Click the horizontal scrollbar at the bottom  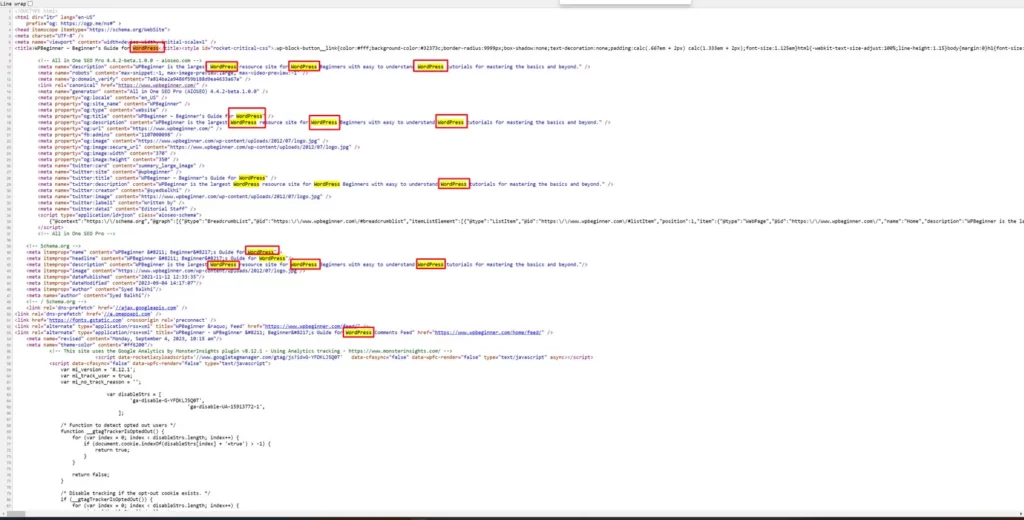(x=512, y=515)
